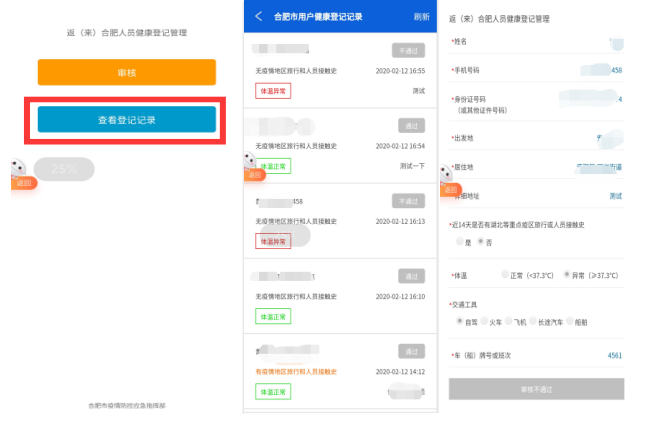Choose 火车 as the transport method
This screenshot has height=421, width=657.
point(485,321)
